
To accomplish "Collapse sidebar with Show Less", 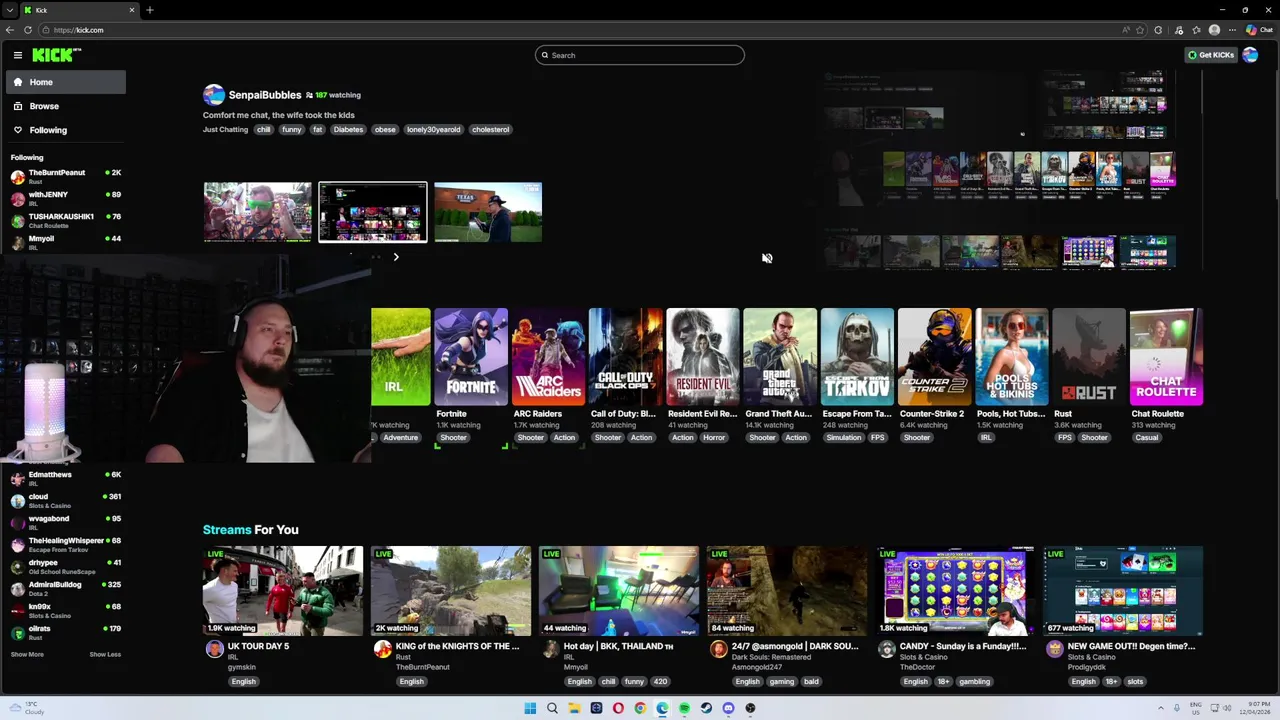I will 105,654.
